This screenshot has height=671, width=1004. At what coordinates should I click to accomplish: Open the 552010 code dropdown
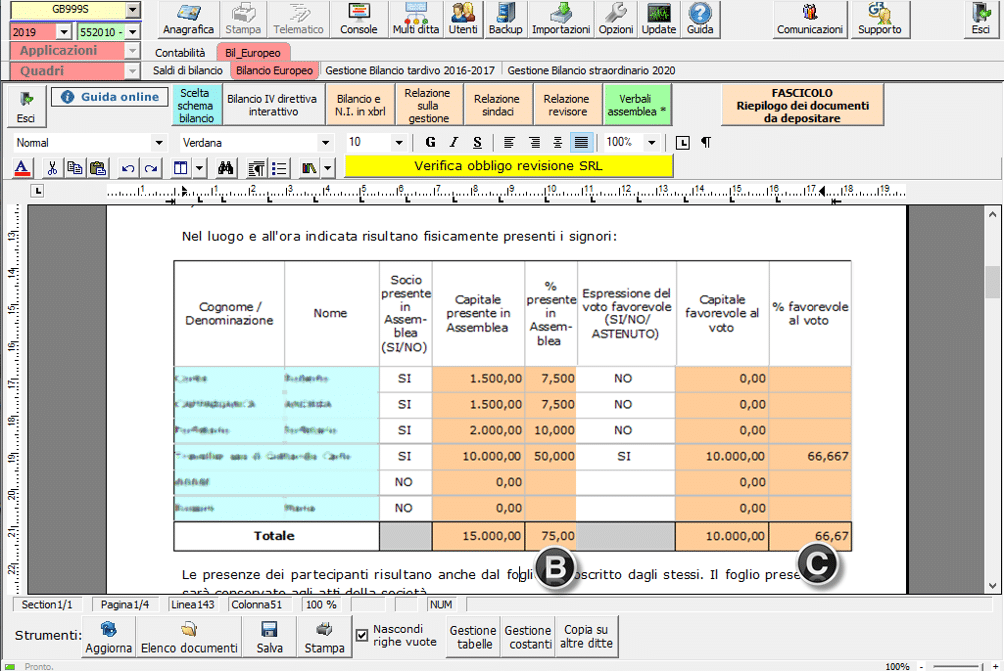pos(133,31)
